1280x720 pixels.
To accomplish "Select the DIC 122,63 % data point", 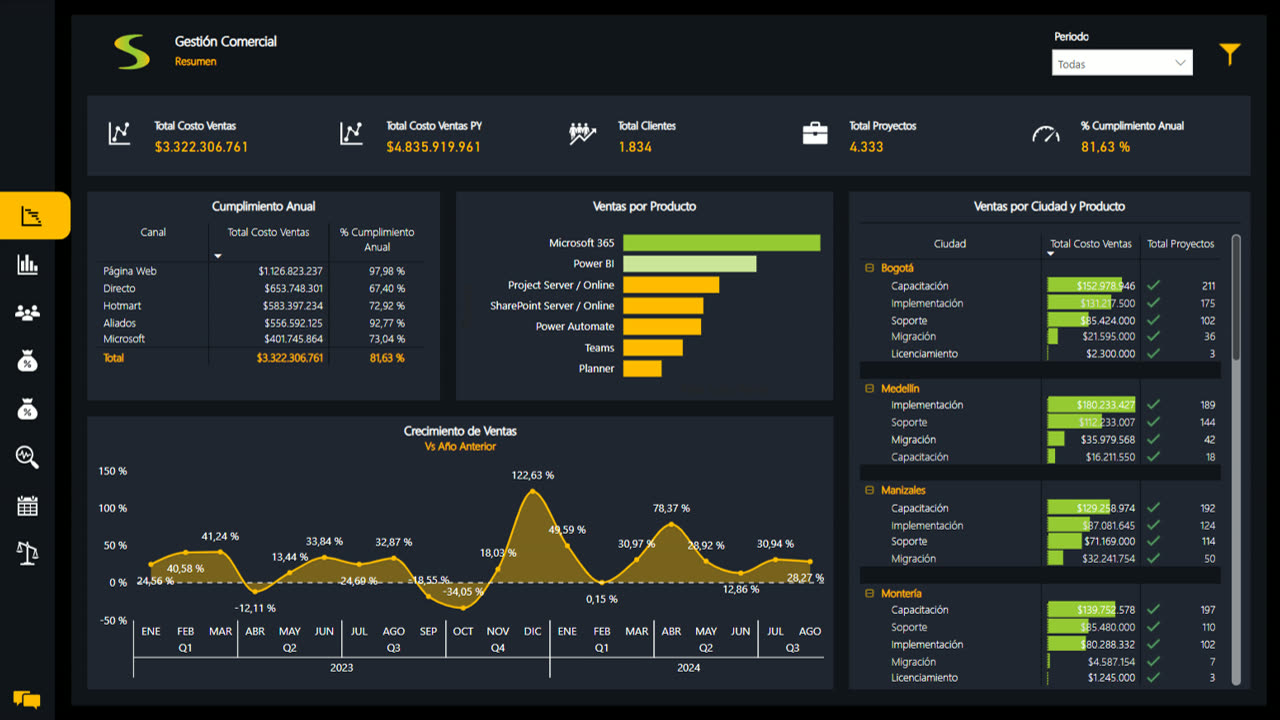I will [x=533, y=491].
